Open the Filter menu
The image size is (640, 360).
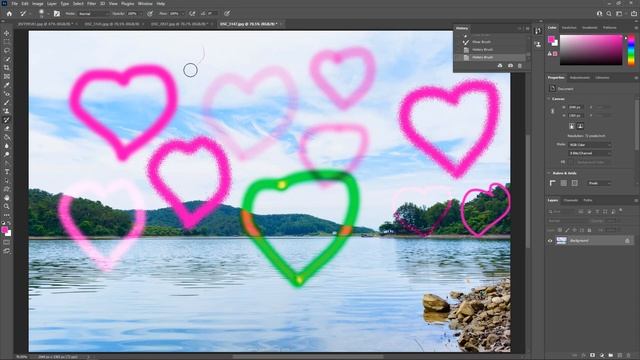point(91,3)
